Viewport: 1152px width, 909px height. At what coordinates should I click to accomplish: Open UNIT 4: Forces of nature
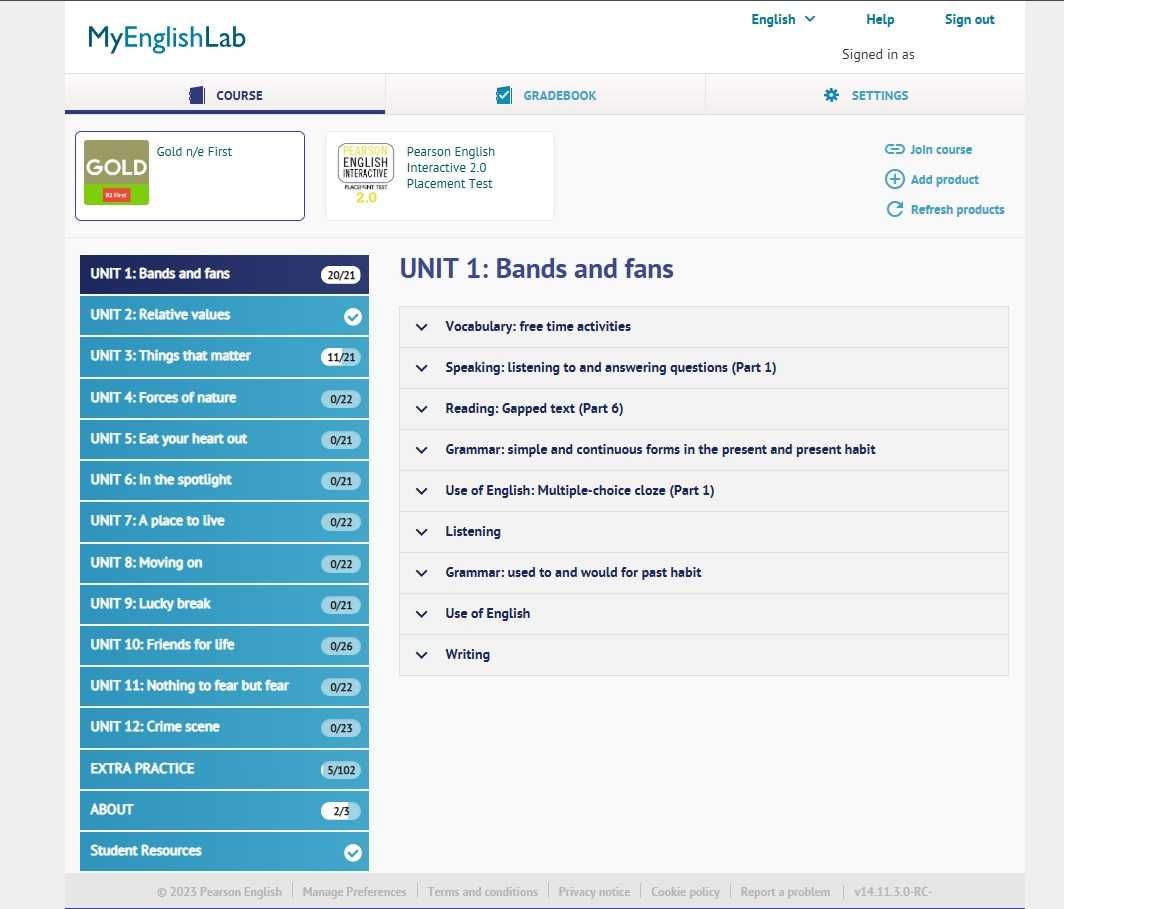pyautogui.click(x=224, y=398)
